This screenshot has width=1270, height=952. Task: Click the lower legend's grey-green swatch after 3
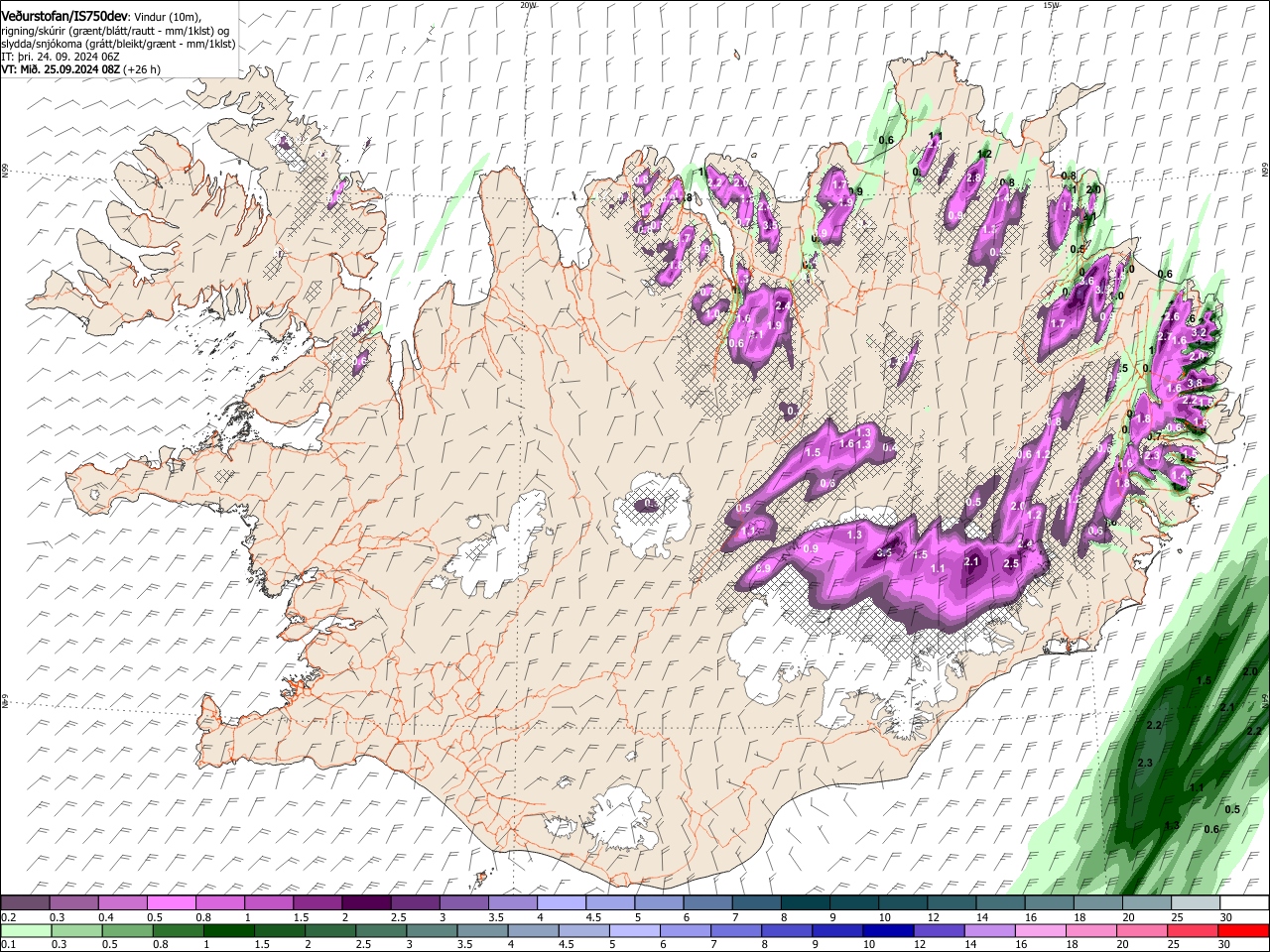click(x=431, y=930)
